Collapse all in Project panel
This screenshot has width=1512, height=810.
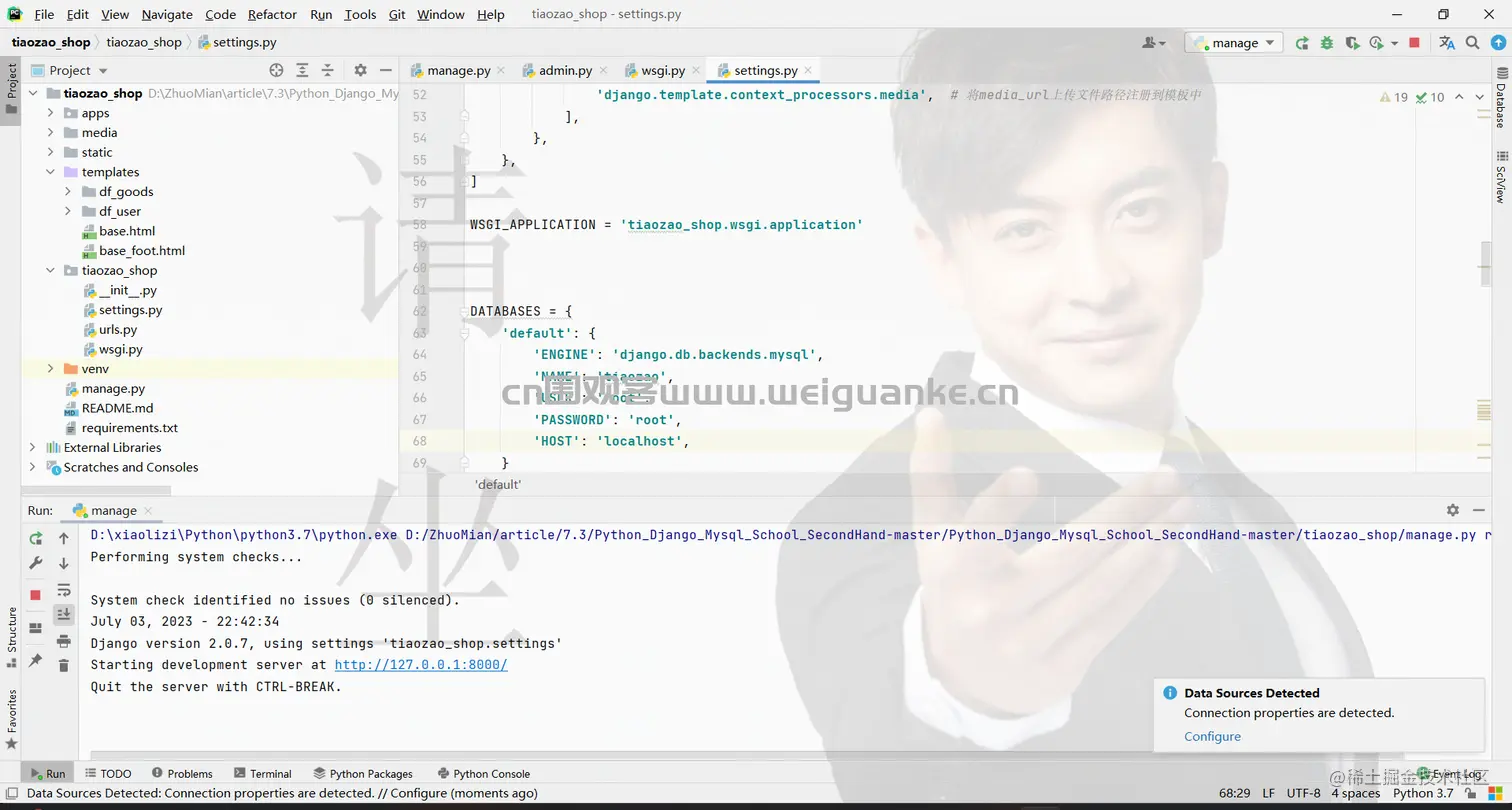tap(327, 70)
